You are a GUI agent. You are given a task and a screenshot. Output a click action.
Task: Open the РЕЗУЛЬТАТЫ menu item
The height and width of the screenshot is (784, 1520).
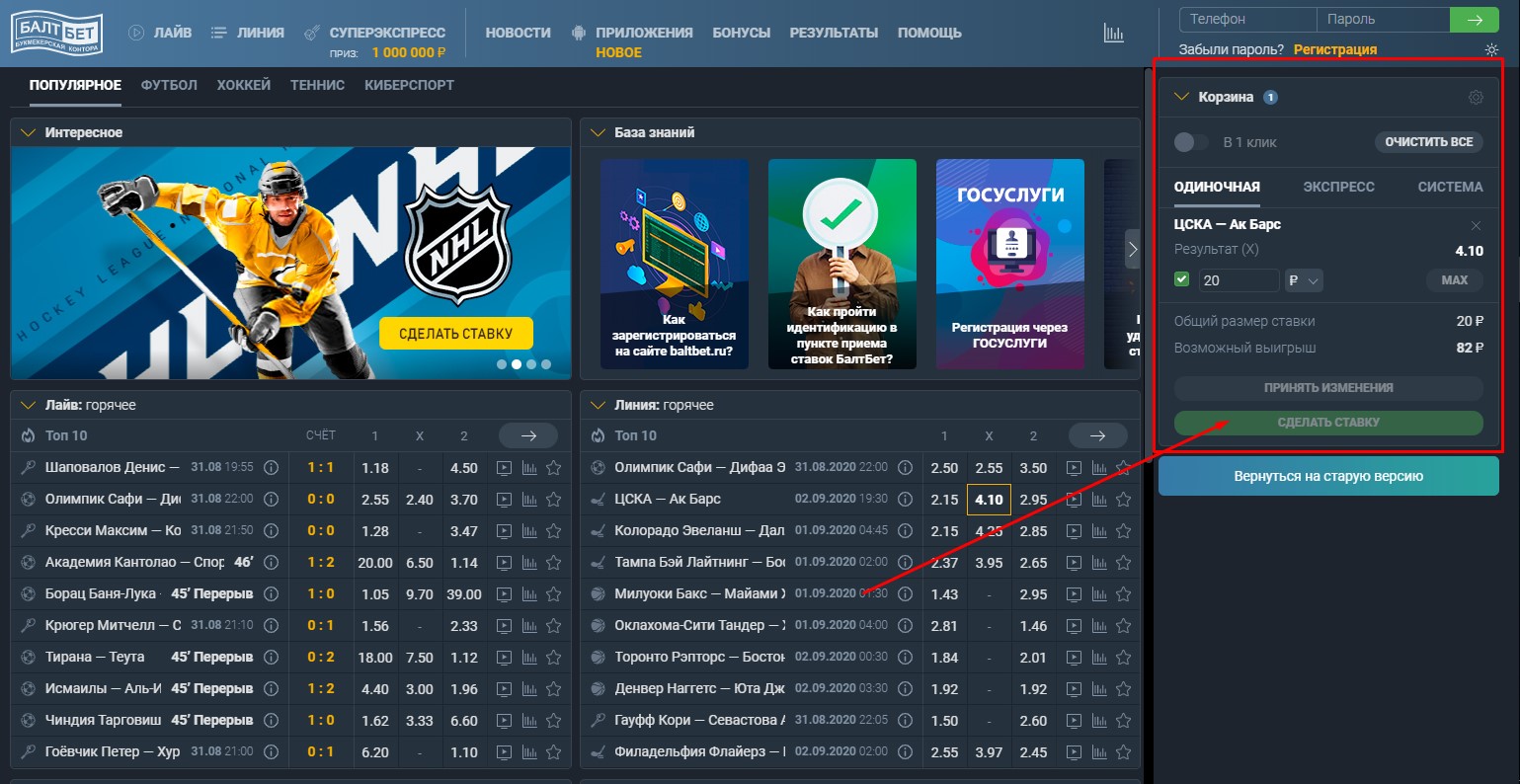[x=834, y=33]
